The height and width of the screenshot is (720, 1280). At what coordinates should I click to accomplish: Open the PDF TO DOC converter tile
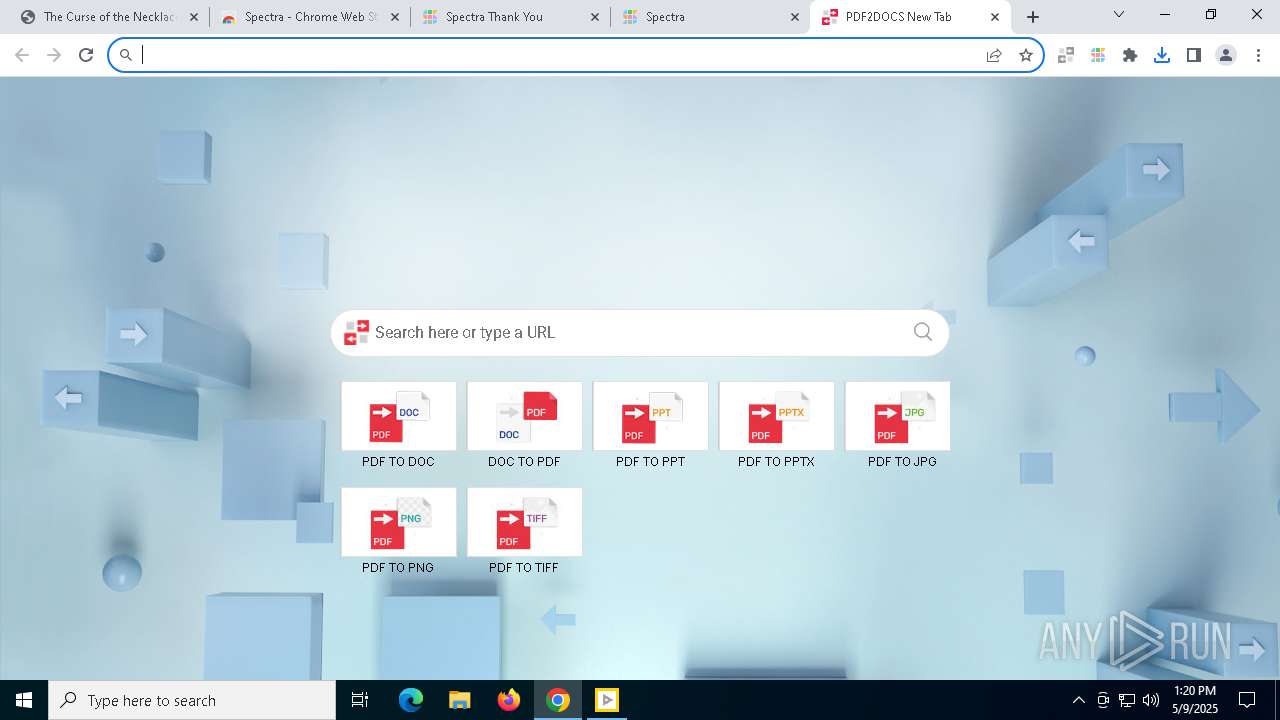[x=399, y=416]
